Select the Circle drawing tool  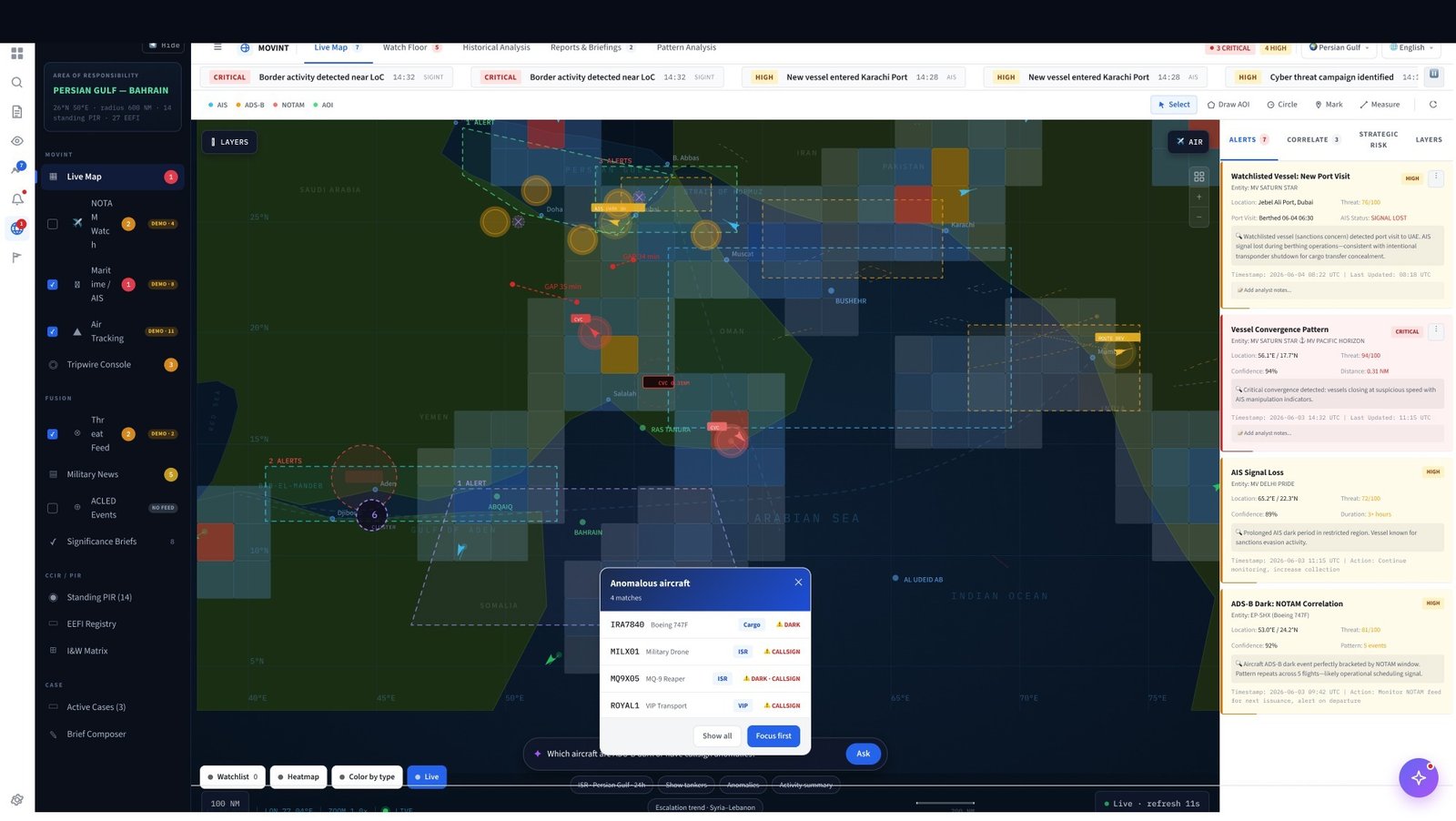click(1282, 105)
